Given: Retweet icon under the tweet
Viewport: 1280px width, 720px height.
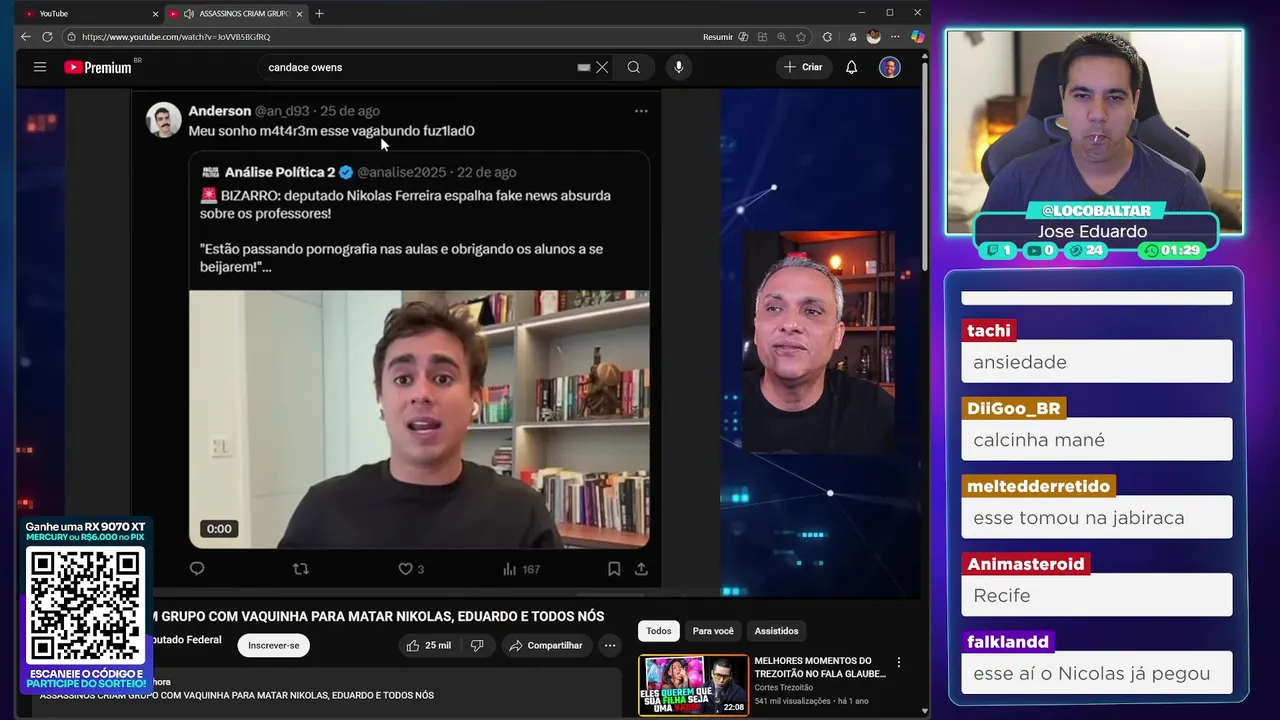Looking at the screenshot, I should [301, 569].
